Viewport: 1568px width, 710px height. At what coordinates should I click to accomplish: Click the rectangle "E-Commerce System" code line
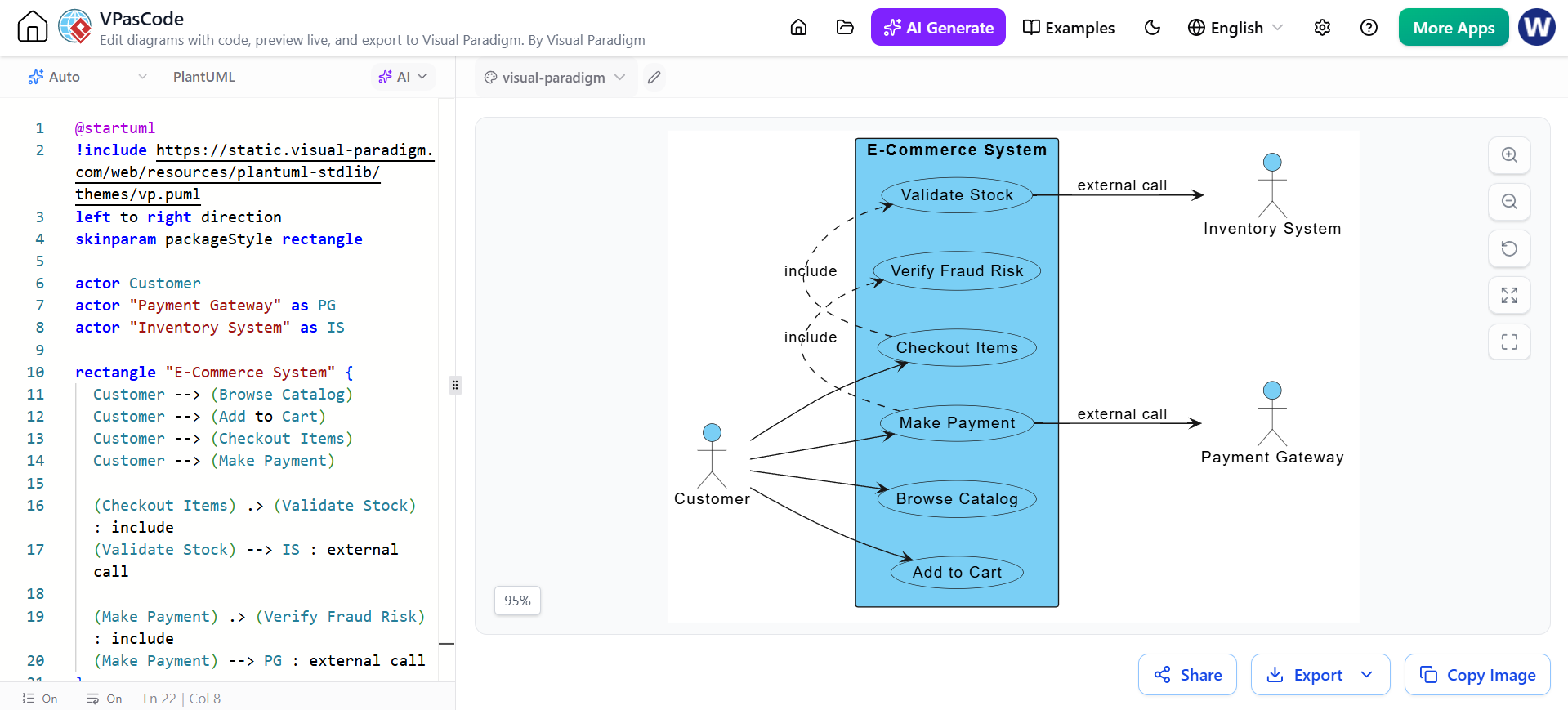click(x=214, y=373)
